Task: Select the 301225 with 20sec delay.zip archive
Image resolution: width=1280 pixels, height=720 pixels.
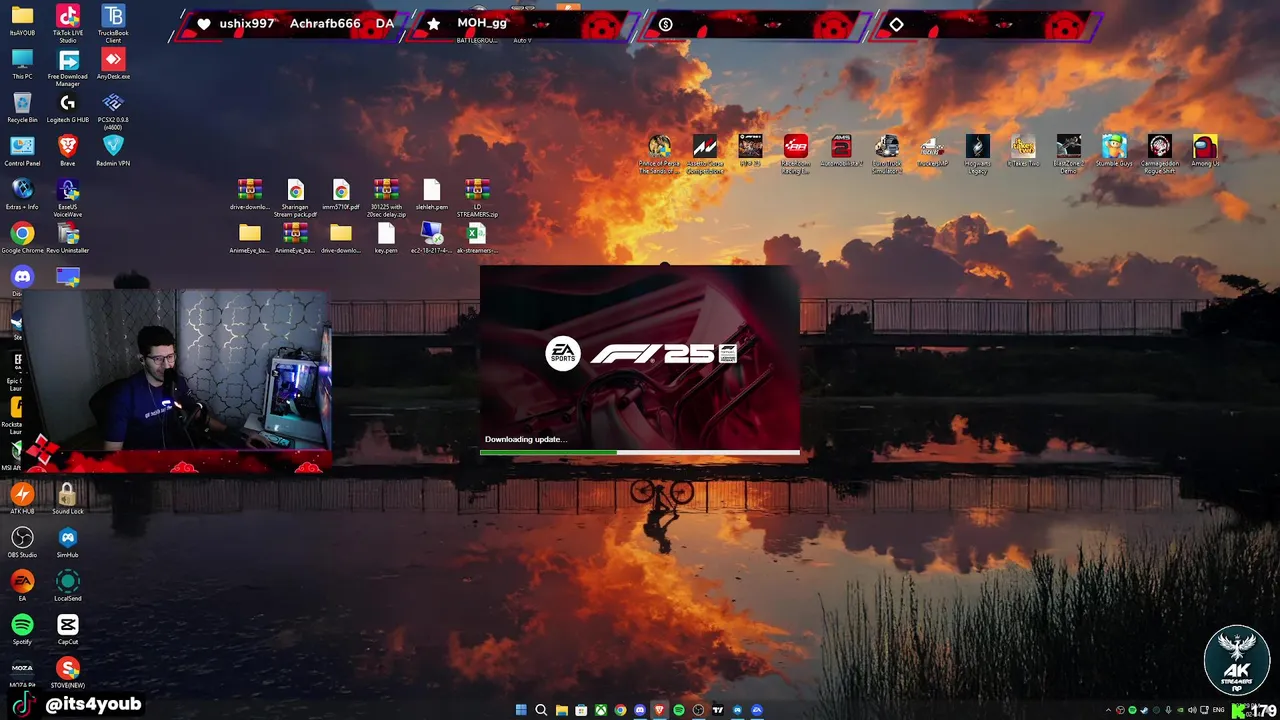Action: click(x=386, y=196)
